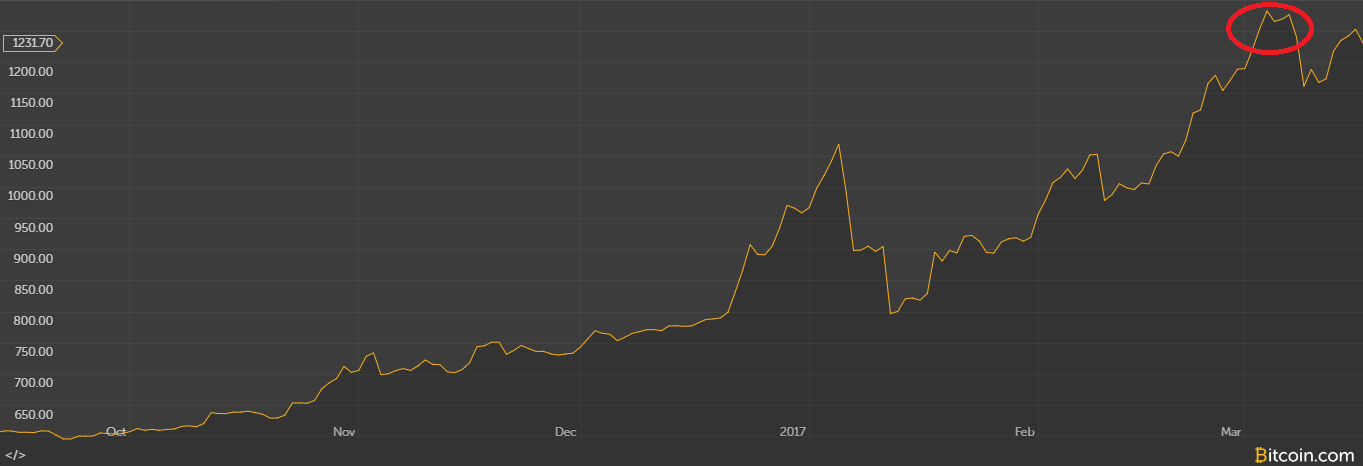1363x466 pixels.
Task: Click the 1150.00 price axis label
Action: click(x=33, y=102)
